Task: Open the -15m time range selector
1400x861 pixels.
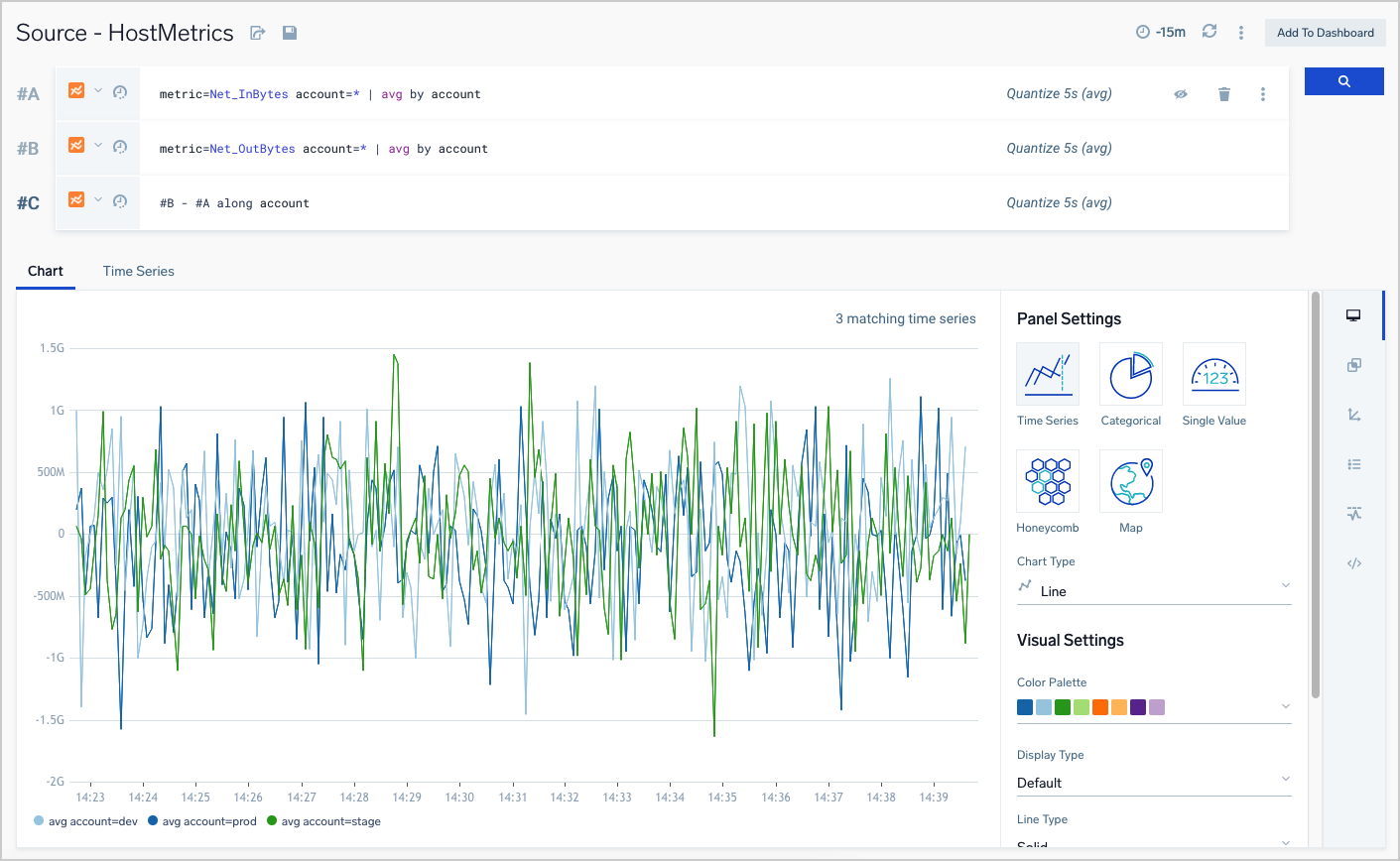Action: point(1161,33)
